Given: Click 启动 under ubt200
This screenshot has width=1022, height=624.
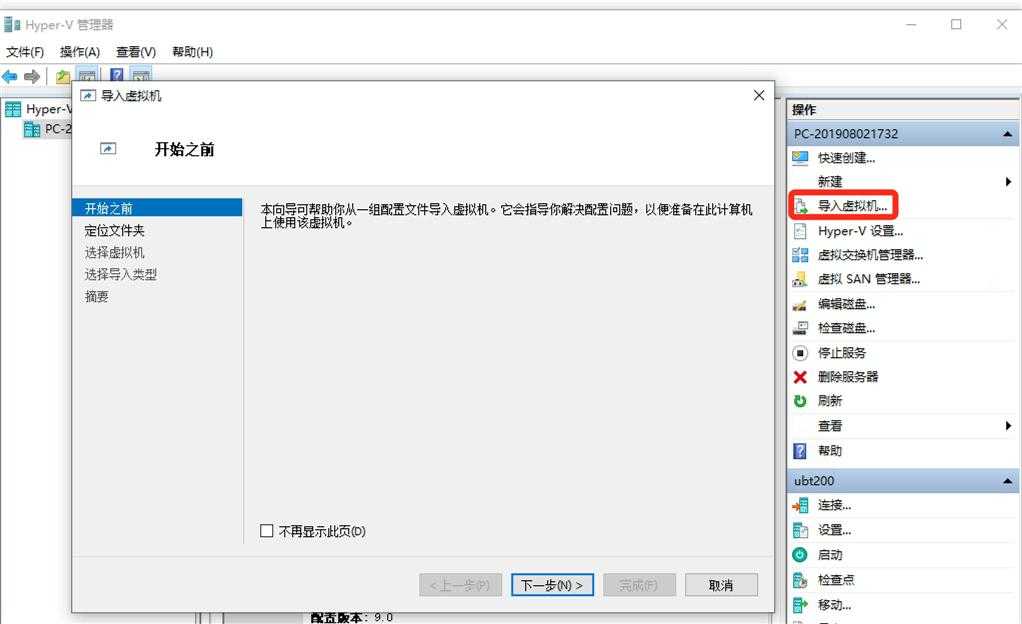Looking at the screenshot, I should click(830, 555).
